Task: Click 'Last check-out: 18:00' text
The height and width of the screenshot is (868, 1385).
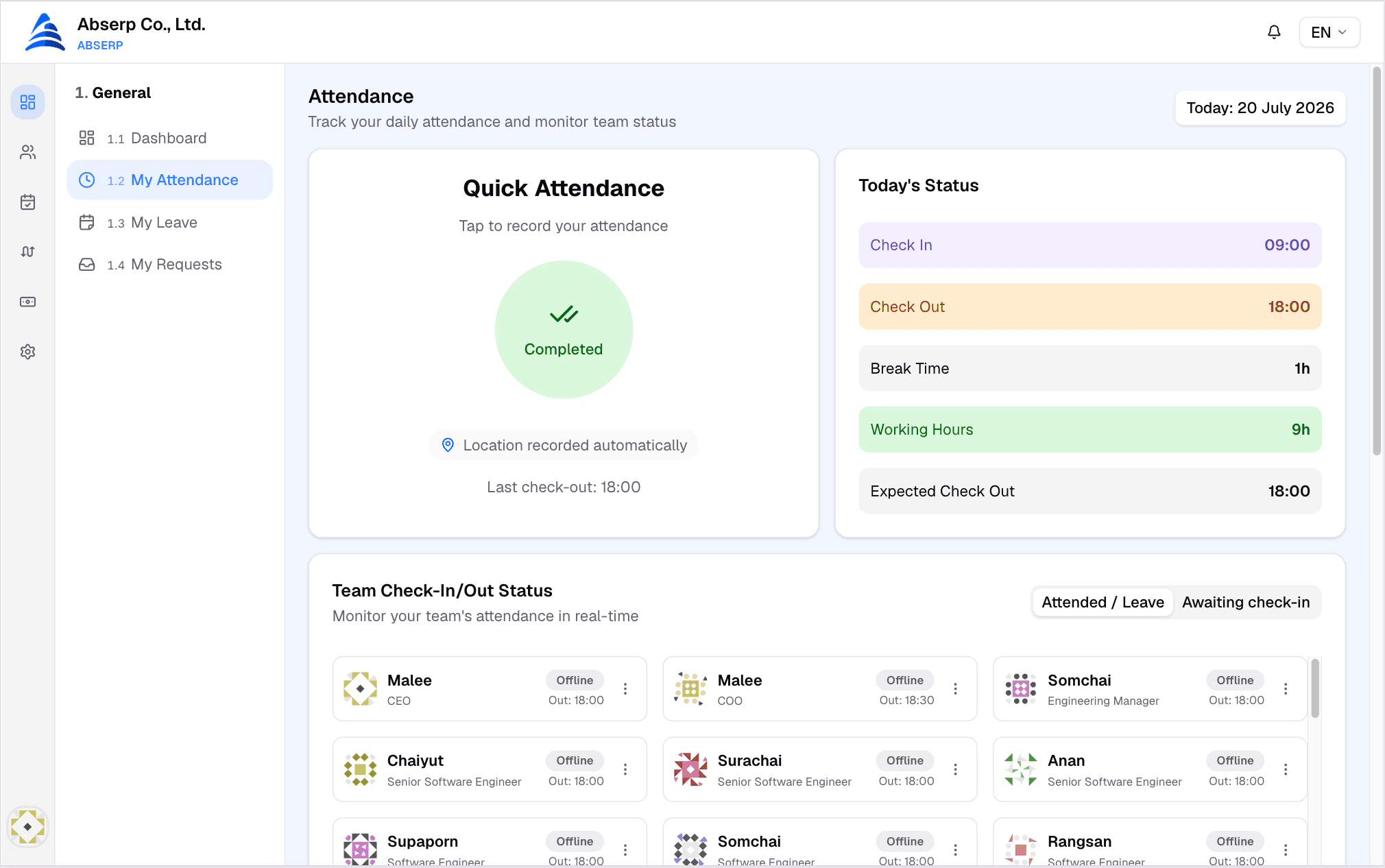Action: tap(564, 487)
